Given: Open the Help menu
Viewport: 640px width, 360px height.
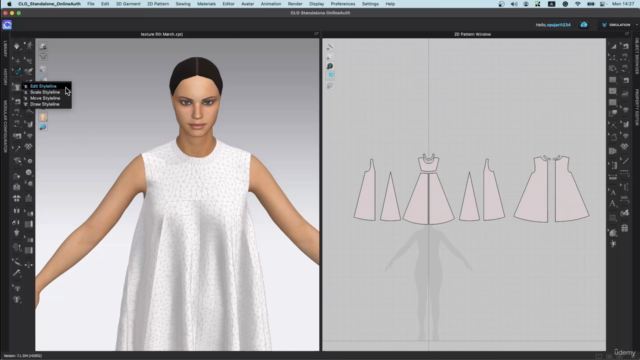Looking at the screenshot, I should pyautogui.click(x=390, y=4).
